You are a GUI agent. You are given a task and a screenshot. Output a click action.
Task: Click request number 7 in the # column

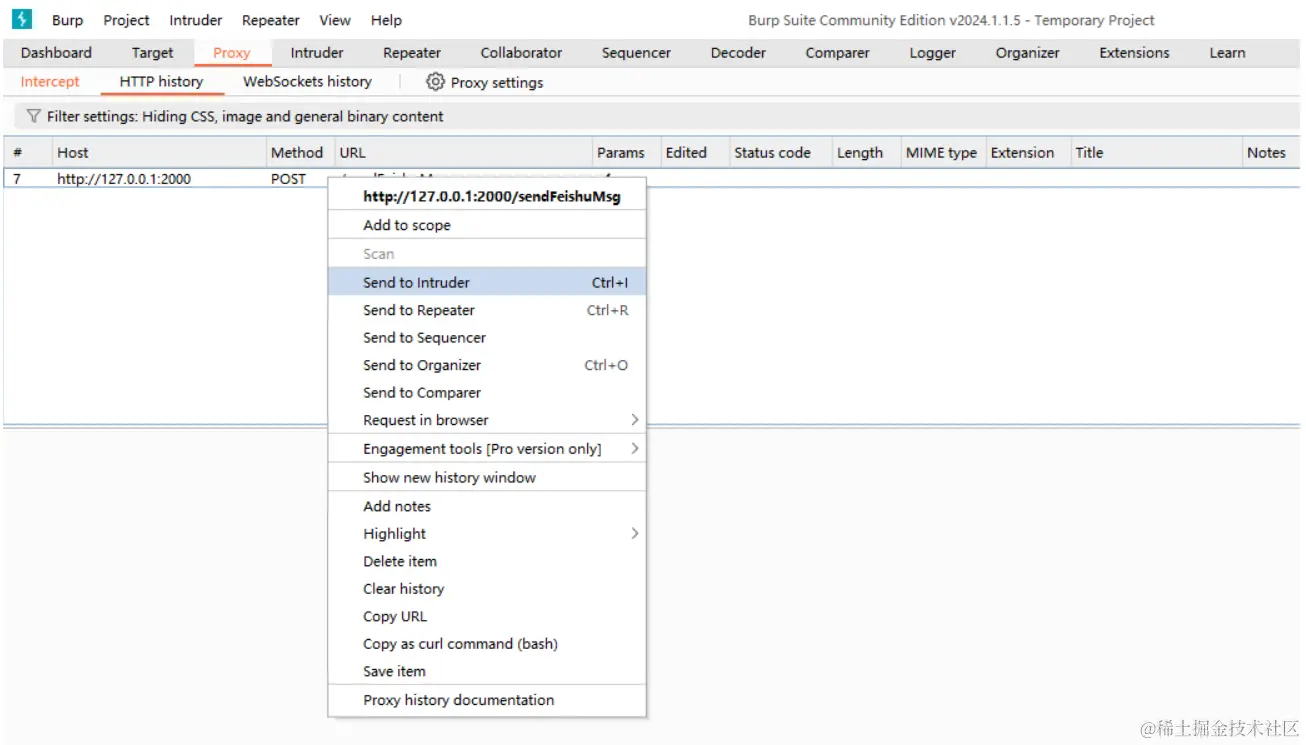[16, 179]
